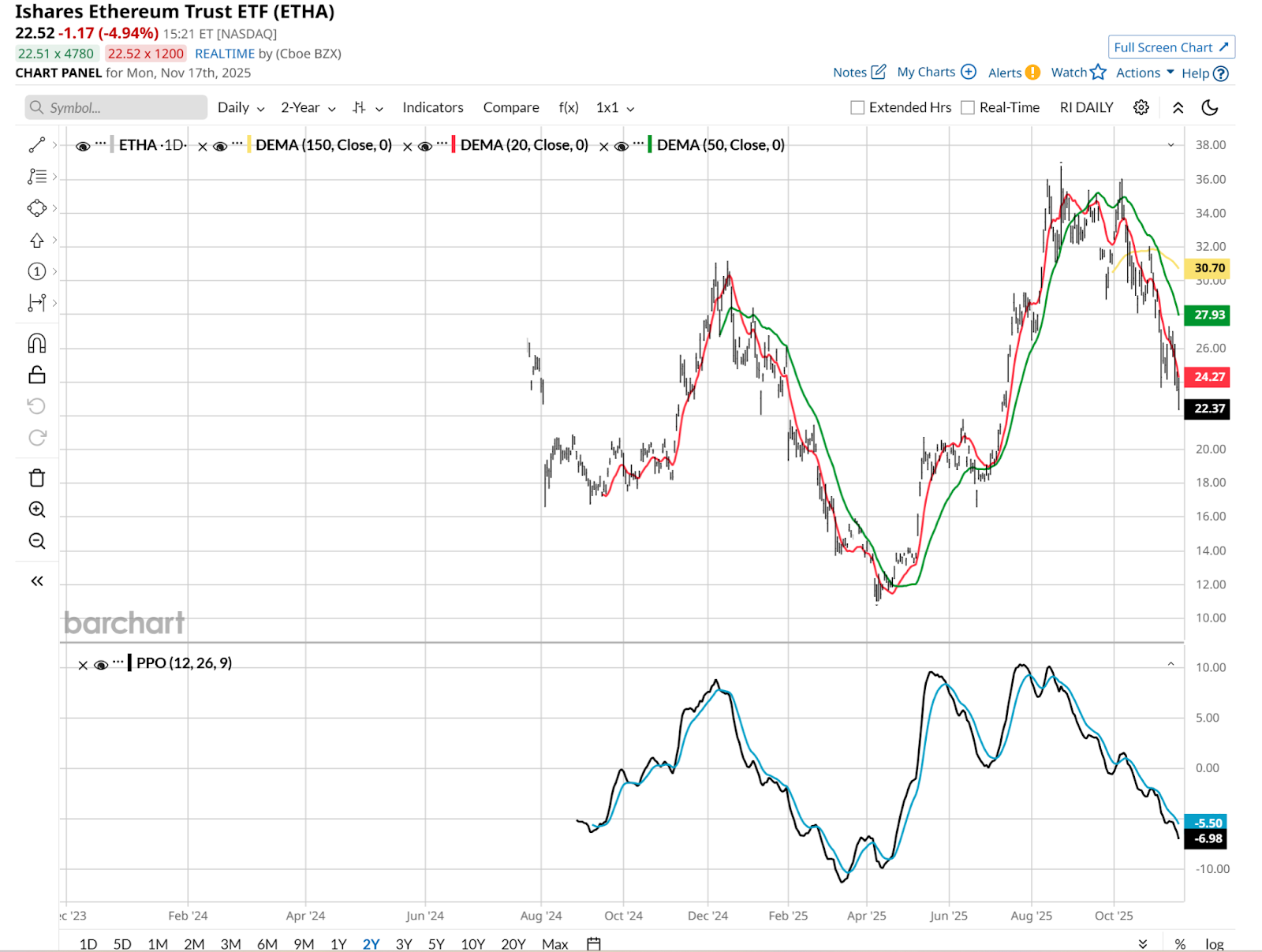This screenshot has height=952, width=1262.
Task: Delete drawings with the trash icon
Action: click(x=37, y=478)
